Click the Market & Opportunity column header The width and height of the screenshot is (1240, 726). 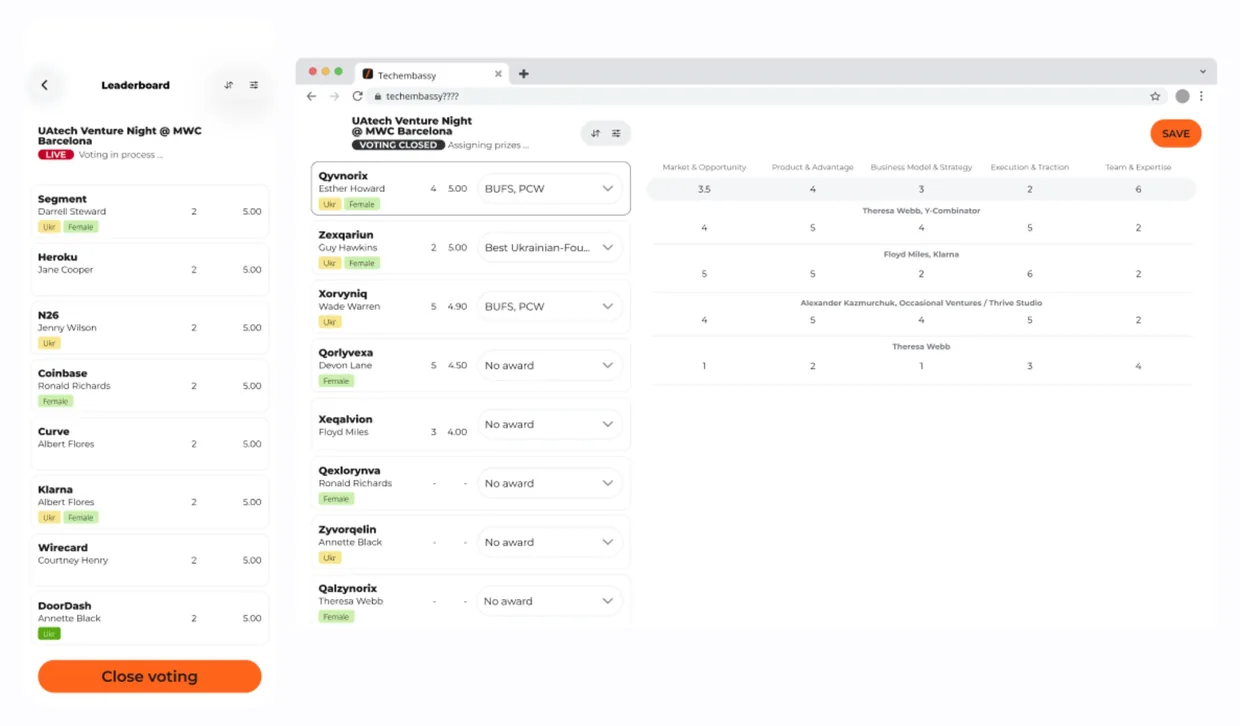704,167
